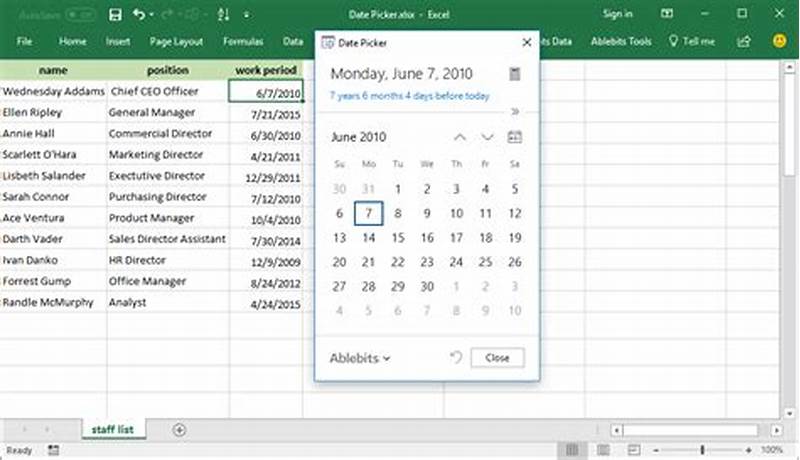The width and height of the screenshot is (800, 460).
Task: Click the June 2010 month header
Action: click(359, 137)
